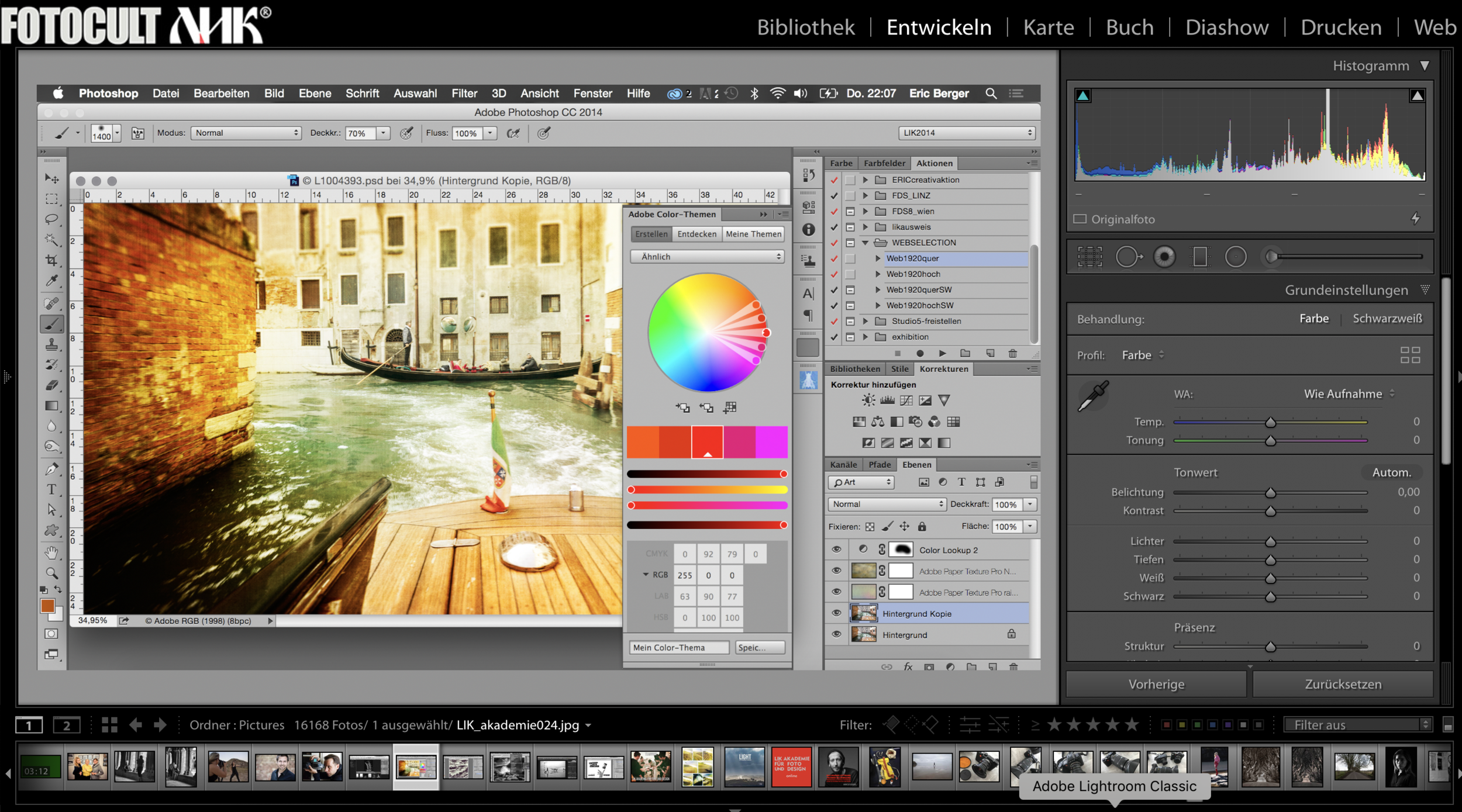The height and width of the screenshot is (812, 1462).
Task: Switch to the Farbfelder tab
Action: pos(884,164)
